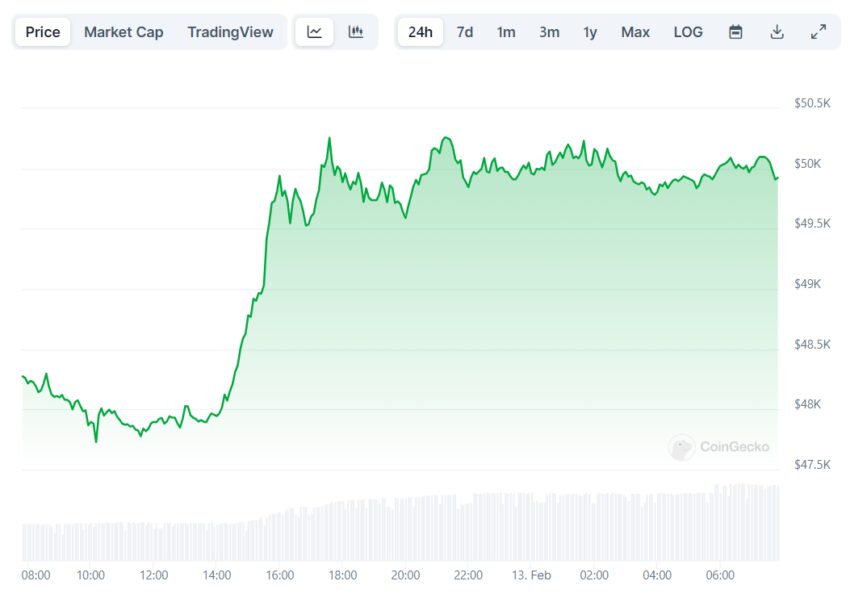Show the Price chart tab
The width and height of the screenshot is (850, 602).
coord(42,32)
